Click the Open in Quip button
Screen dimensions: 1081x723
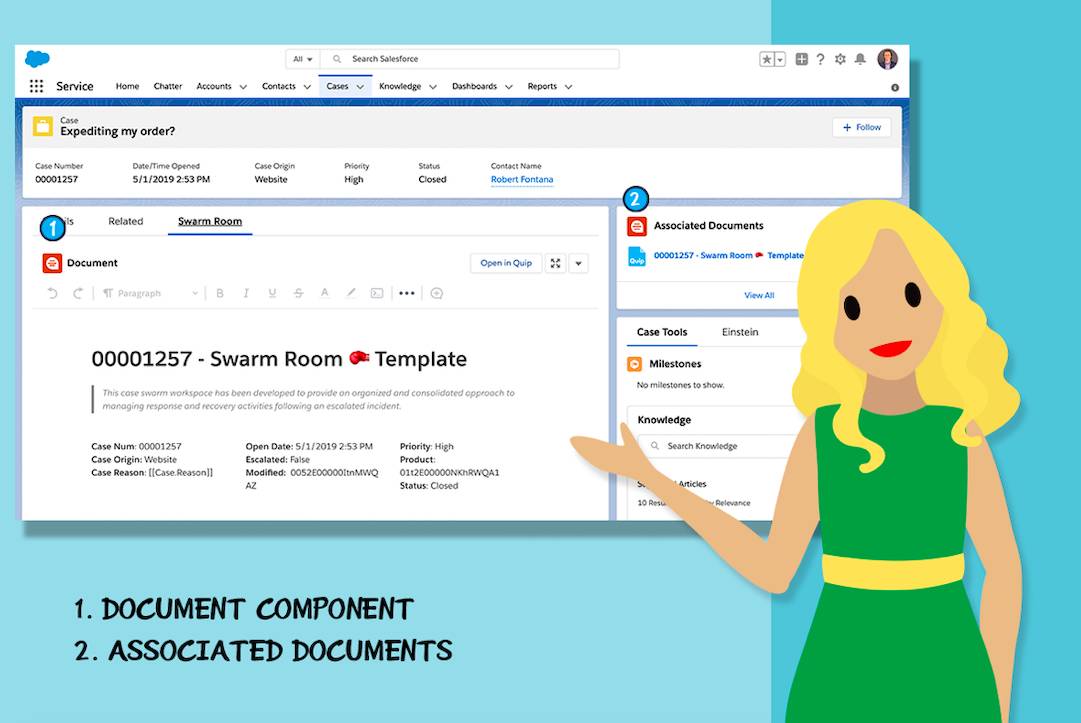[x=506, y=263]
